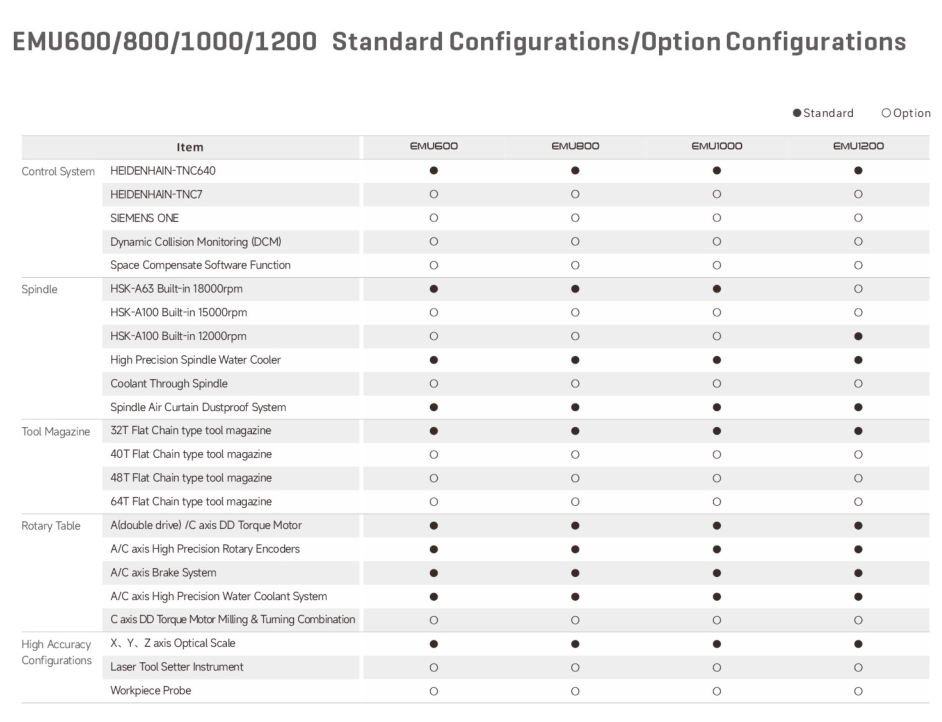The height and width of the screenshot is (722, 942).
Task: Select EMU600 option circle for SIEMENS ONE
Action: point(434,218)
